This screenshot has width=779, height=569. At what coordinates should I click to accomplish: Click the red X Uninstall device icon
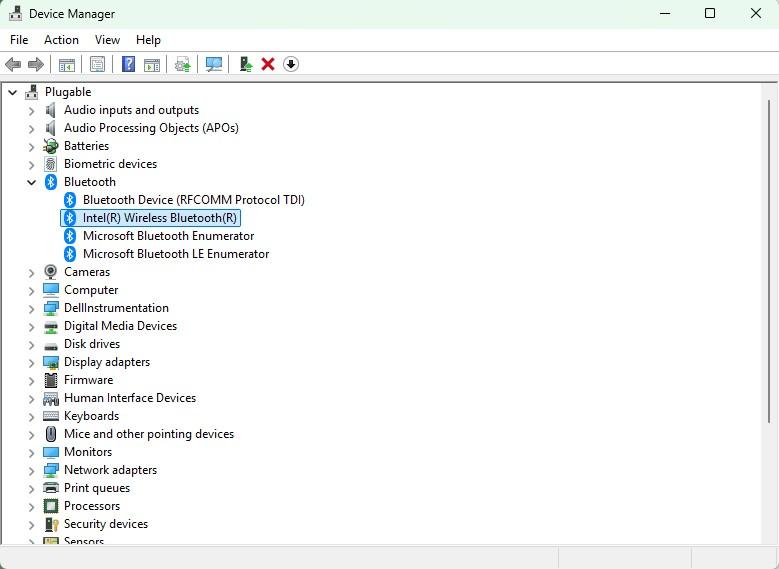click(x=268, y=64)
